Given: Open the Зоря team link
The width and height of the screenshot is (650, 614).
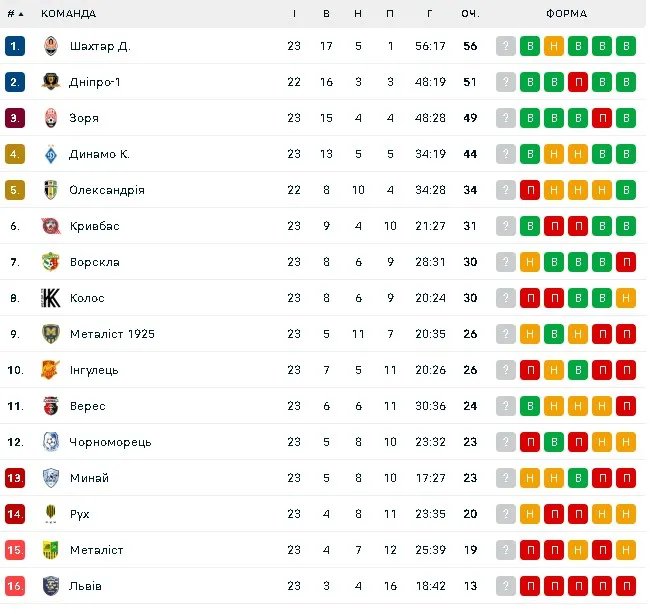Looking at the screenshot, I should coord(84,118).
